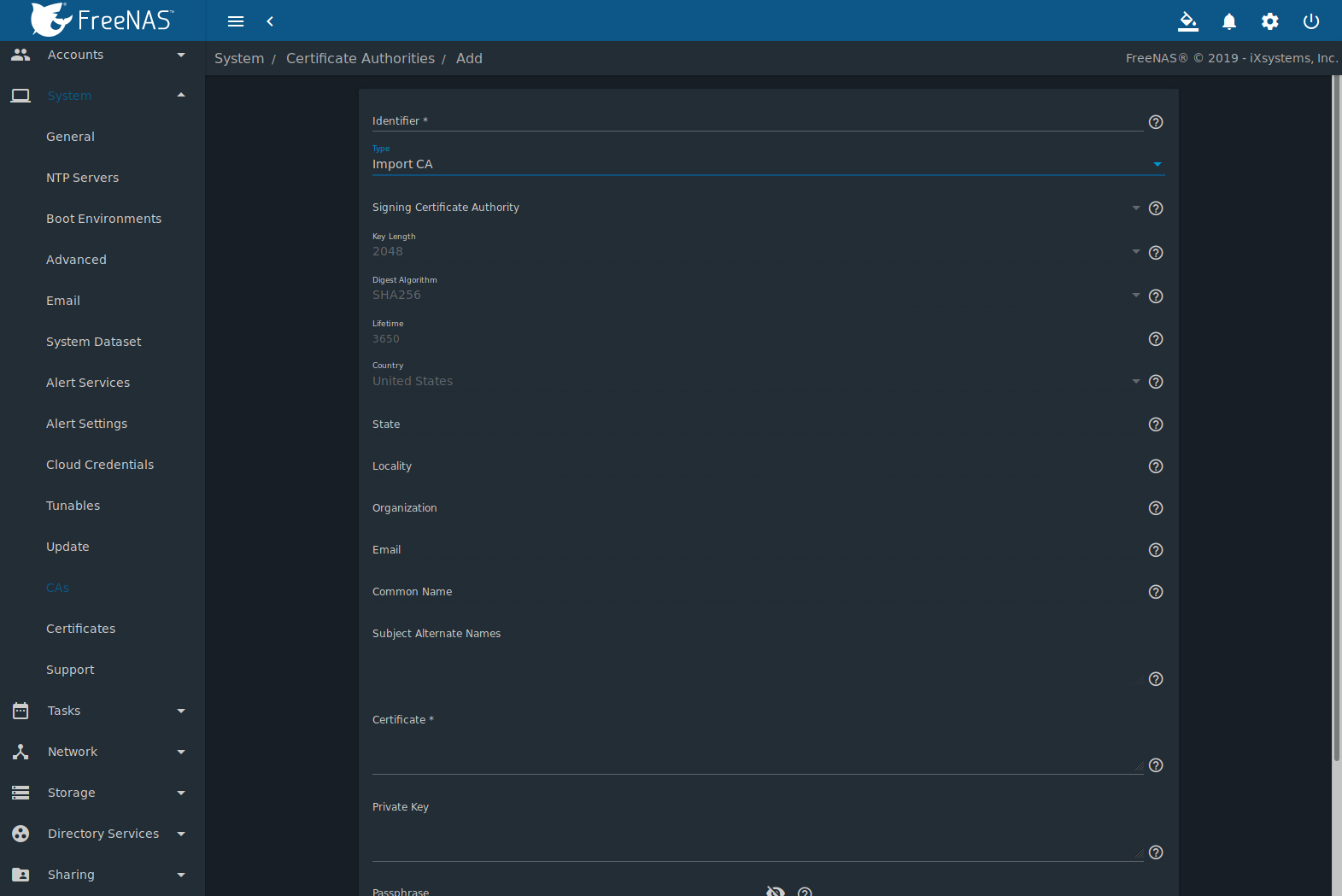
Task: Show help for Email field
Action: [1156, 550]
